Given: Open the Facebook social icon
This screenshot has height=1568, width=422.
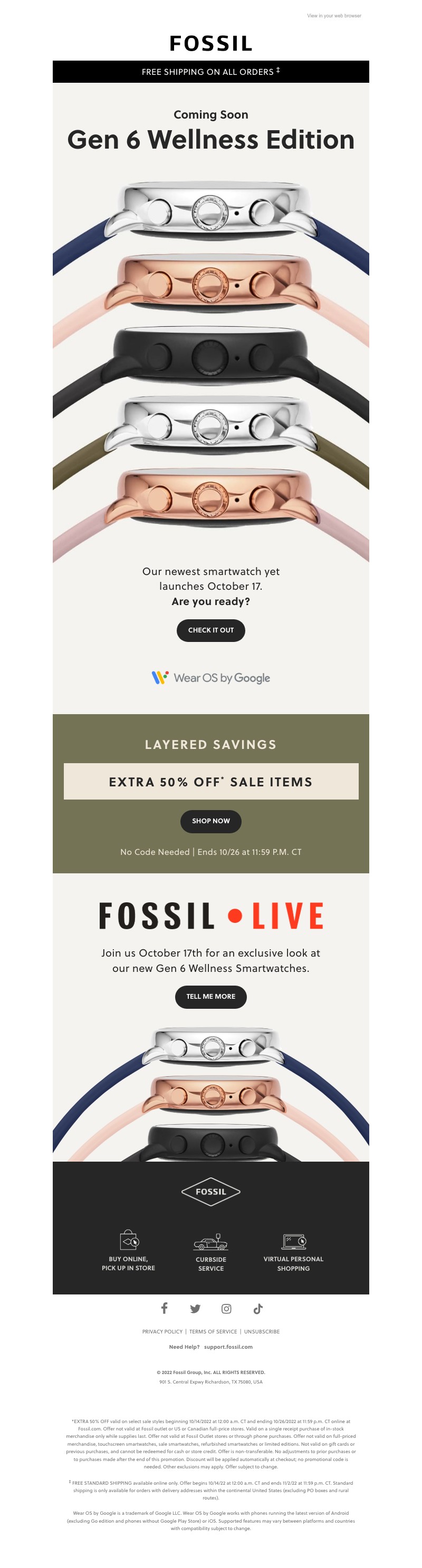Looking at the screenshot, I should 165,1308.
